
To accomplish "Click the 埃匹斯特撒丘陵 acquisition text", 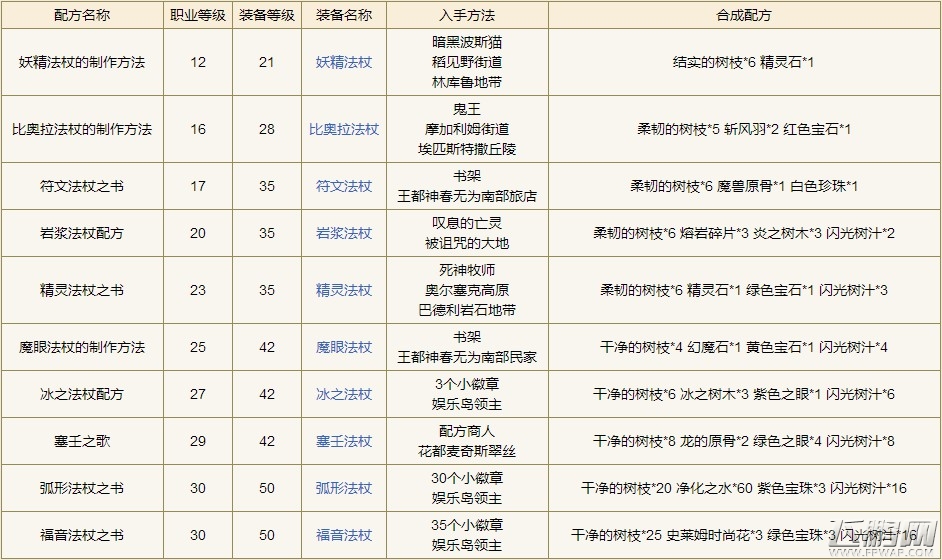I will pyautogui.click(x=467, y=149).
